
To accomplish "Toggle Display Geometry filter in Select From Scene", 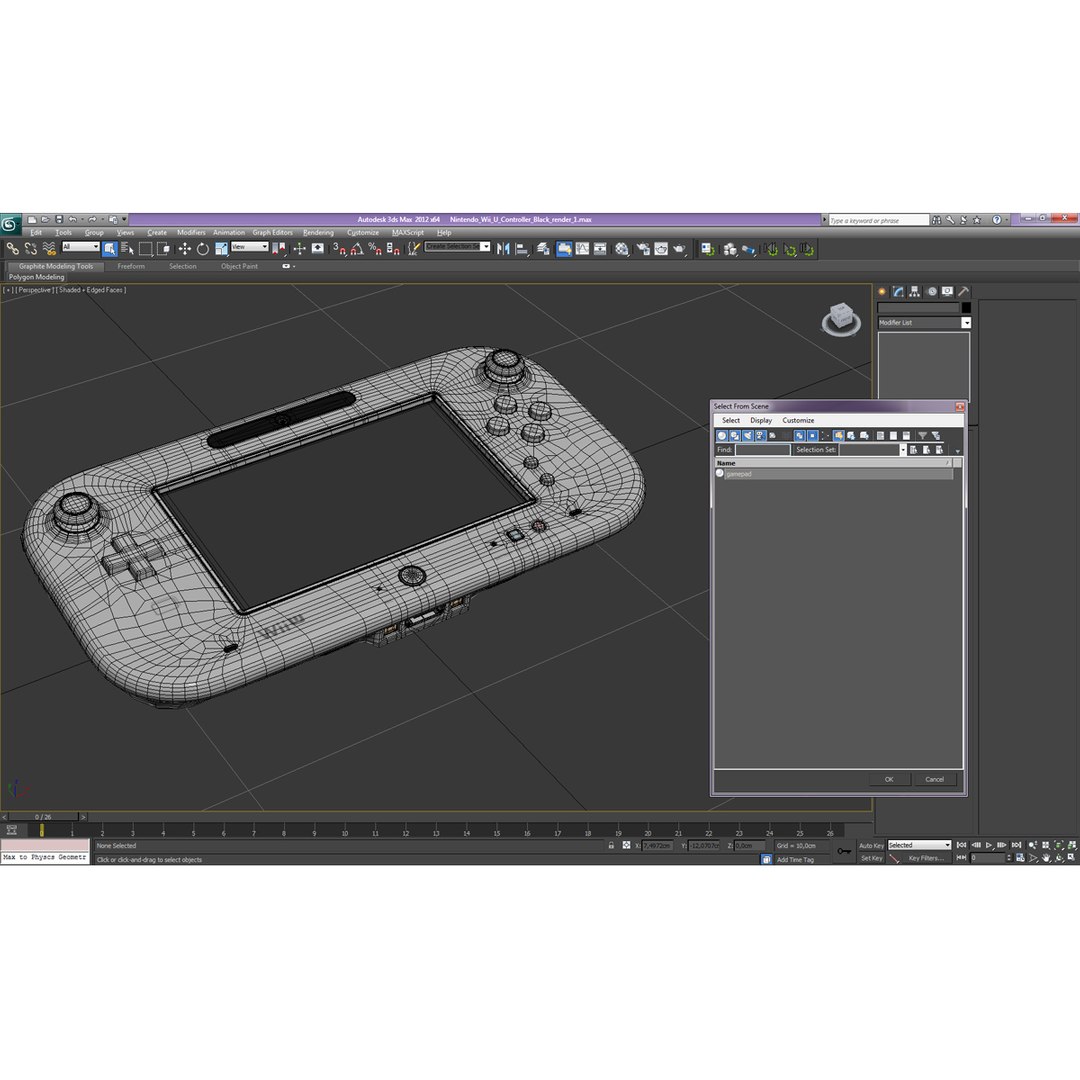I will 722,435.
